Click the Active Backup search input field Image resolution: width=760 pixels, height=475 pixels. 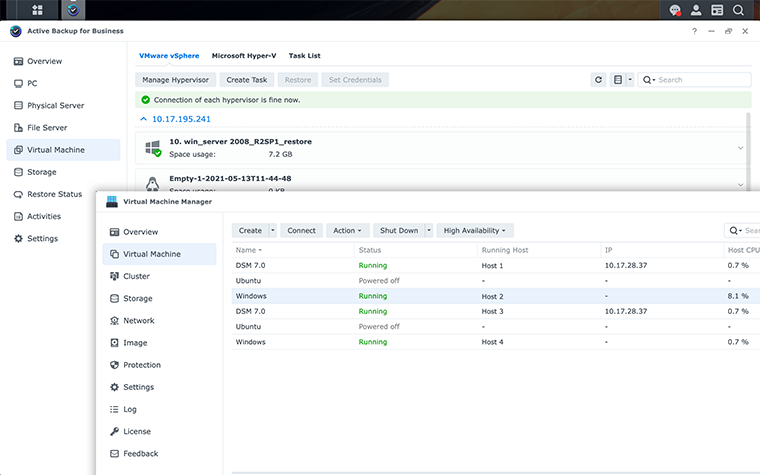694,79
